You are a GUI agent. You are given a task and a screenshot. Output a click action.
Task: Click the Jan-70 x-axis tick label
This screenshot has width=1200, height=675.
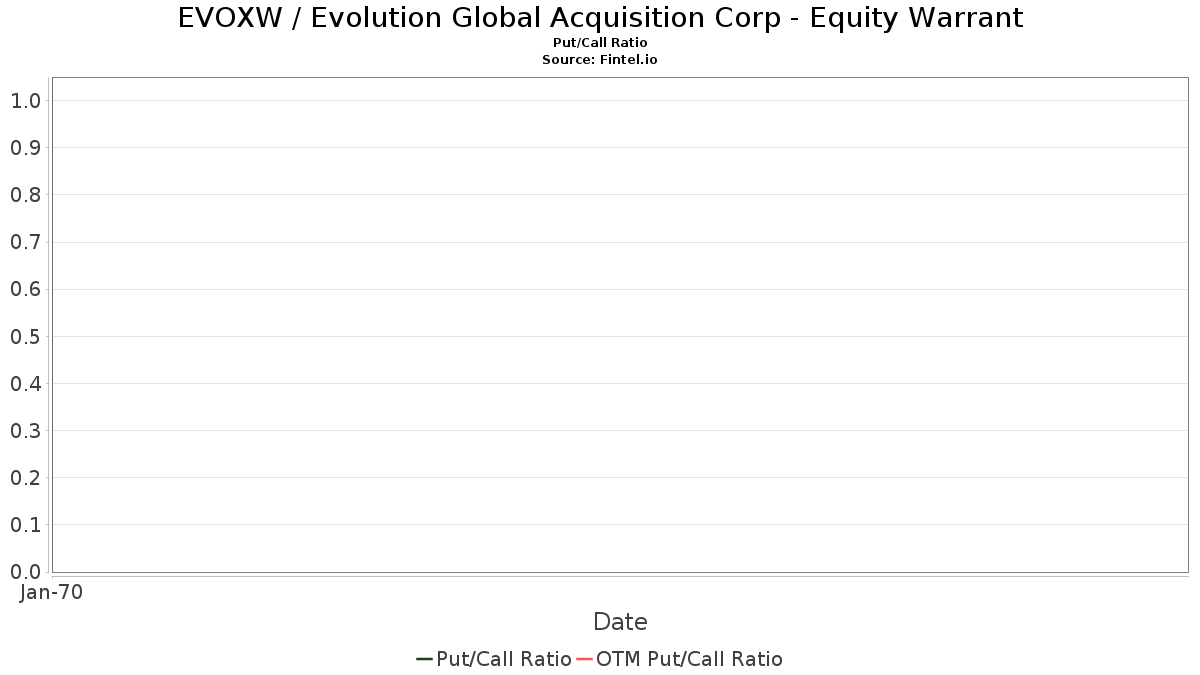pos(51,592)
